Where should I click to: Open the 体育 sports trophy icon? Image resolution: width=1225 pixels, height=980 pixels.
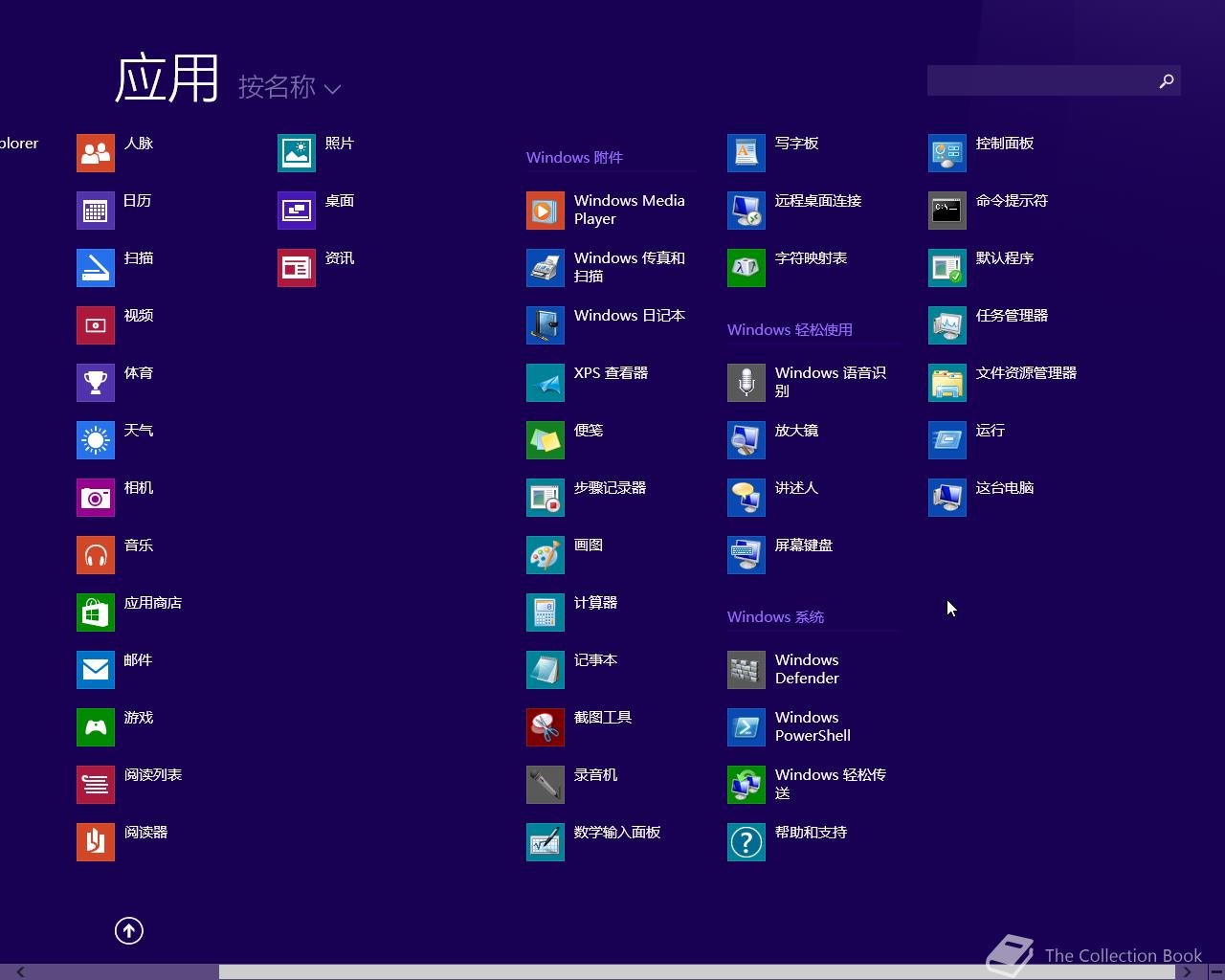(96, 383)
